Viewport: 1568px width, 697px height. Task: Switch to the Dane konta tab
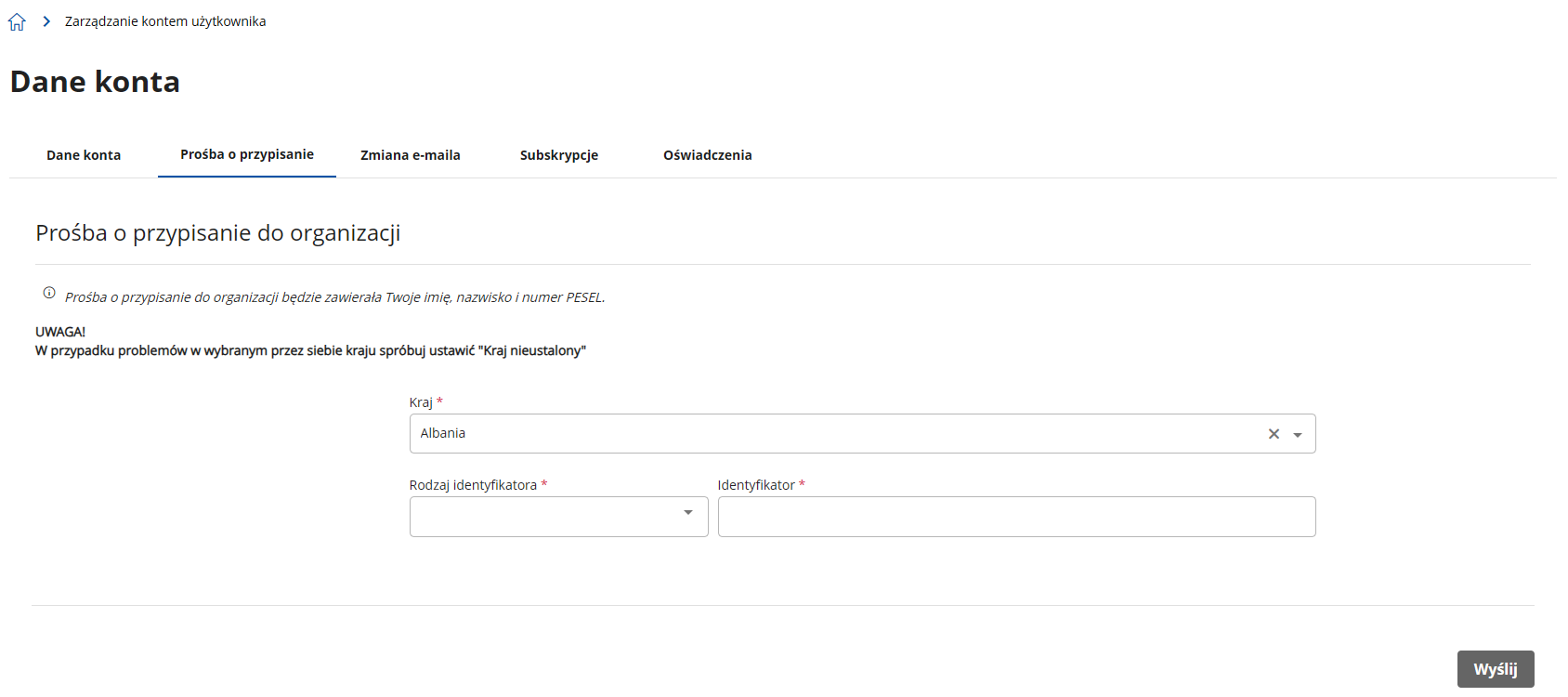click(84, 155)
